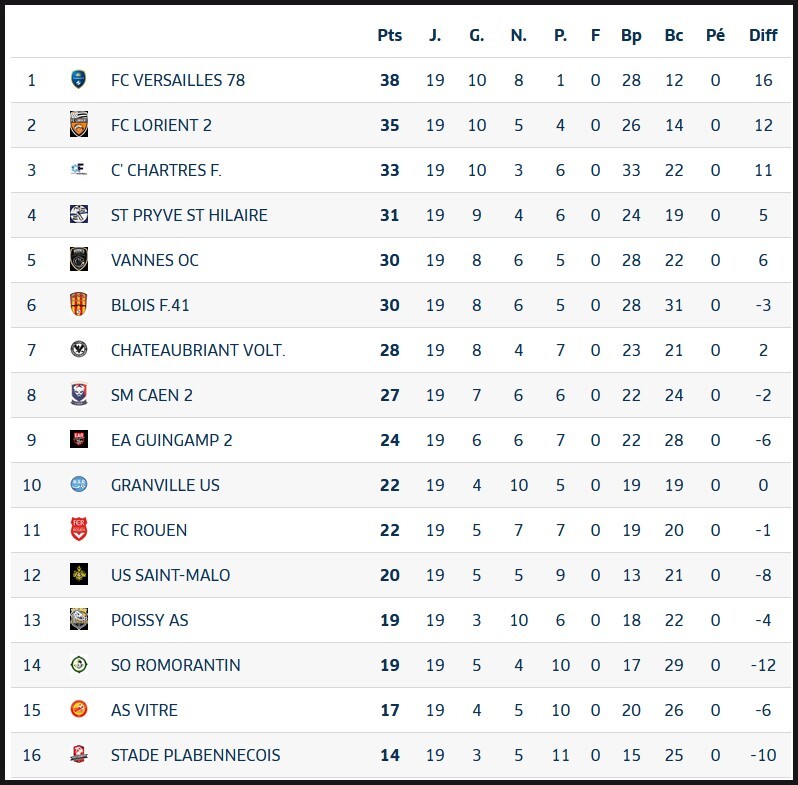The width and height of the screenshot is (798, 785).
Task: Open the Chateaubriant Volt. team link
Action: pos(198,350)
